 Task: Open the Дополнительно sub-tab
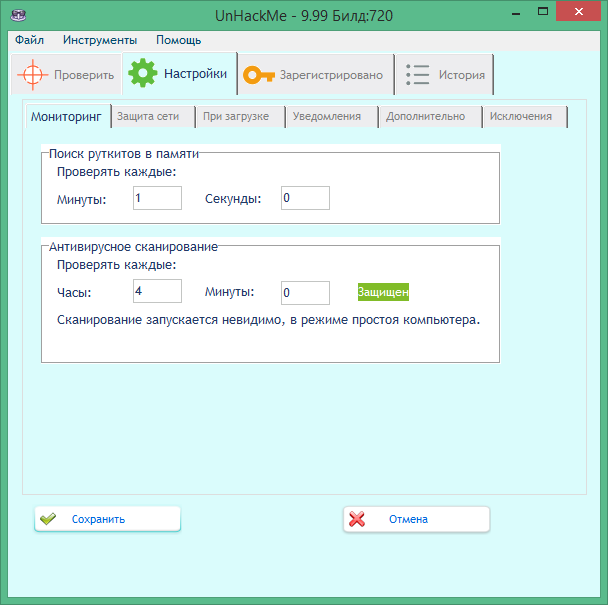pos(430,116)
